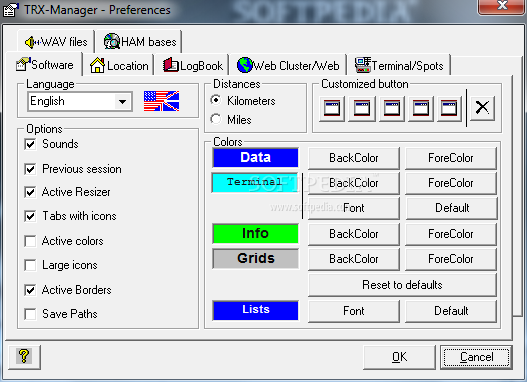Click the third customized button icon
The height and width of the screenshot is (382, 527).
coord(392,109)
